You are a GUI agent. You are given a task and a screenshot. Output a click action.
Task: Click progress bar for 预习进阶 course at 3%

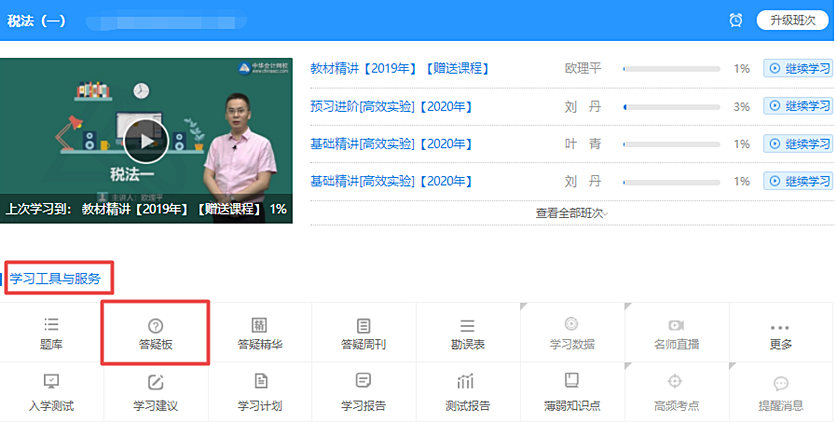671,106
